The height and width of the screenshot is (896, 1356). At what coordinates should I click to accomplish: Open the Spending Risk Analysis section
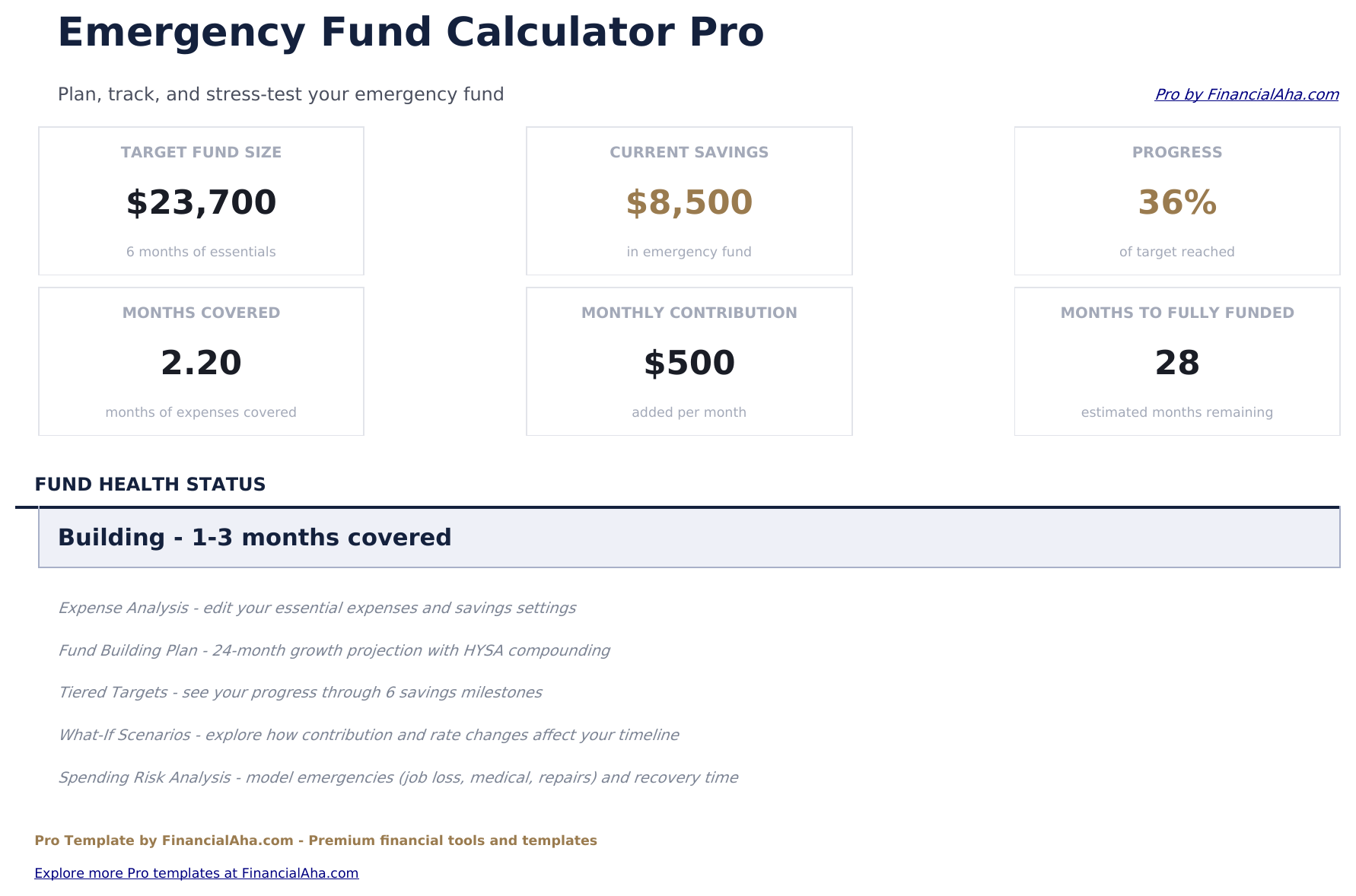click(398, 777)
